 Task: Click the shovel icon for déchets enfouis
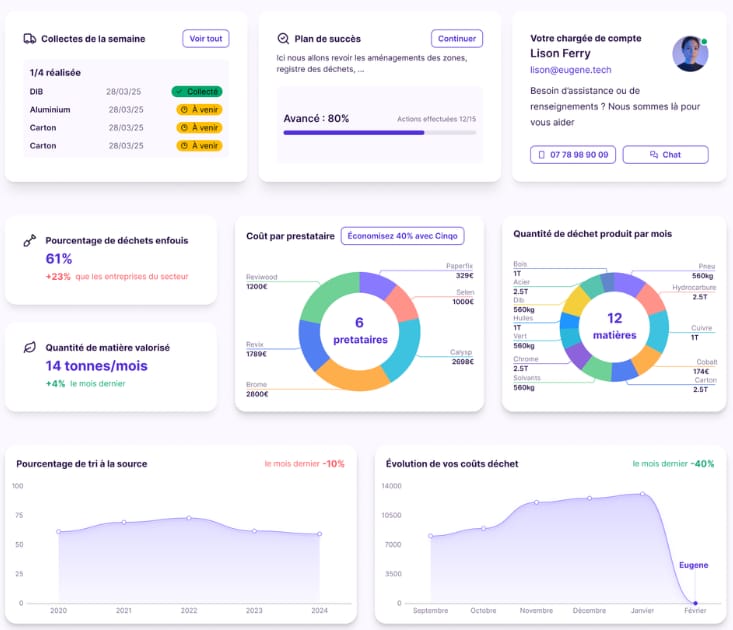pos(30,241)
